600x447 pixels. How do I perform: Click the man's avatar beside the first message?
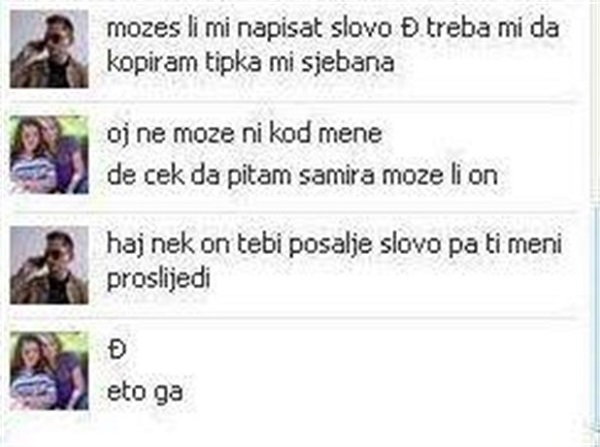tap(49, 49)
